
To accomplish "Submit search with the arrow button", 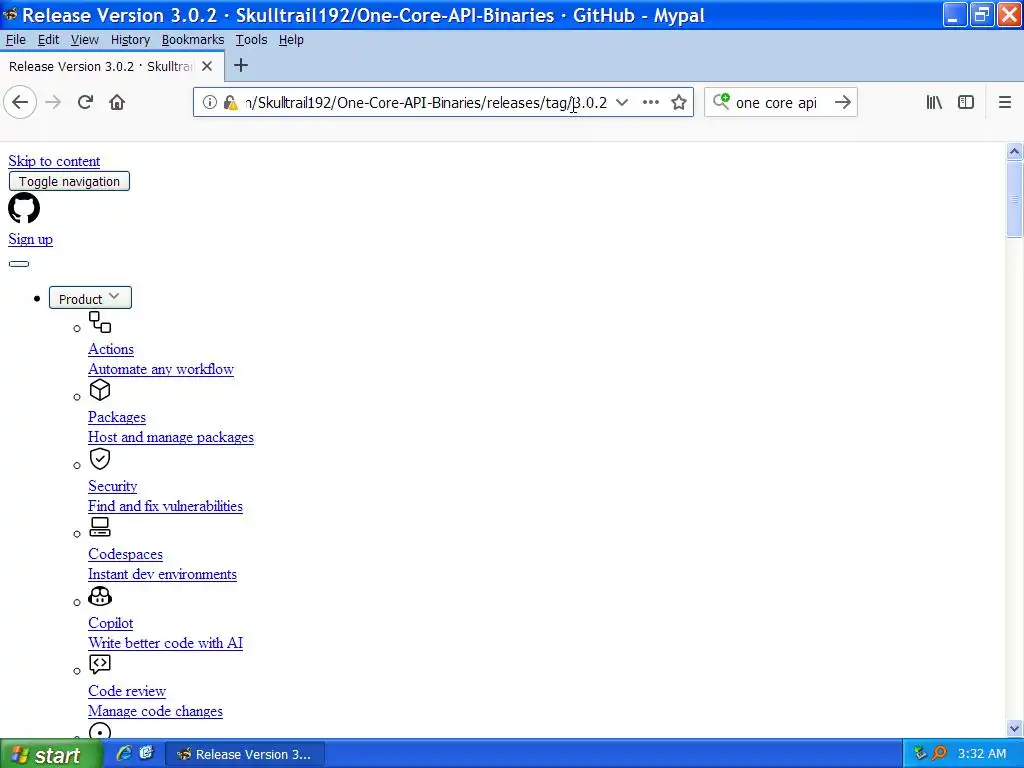I will [x=842, y=103].
